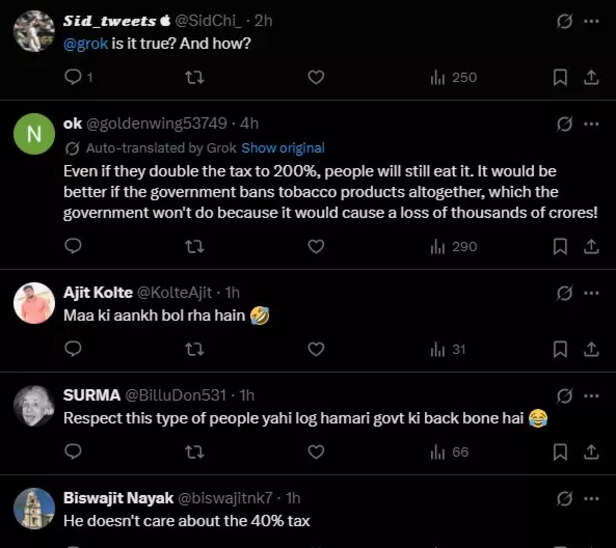View analytics of SURMA's 66-view post
Image resolution: width=616 pixels, height=548 pixels.
(x=448, y=452)
